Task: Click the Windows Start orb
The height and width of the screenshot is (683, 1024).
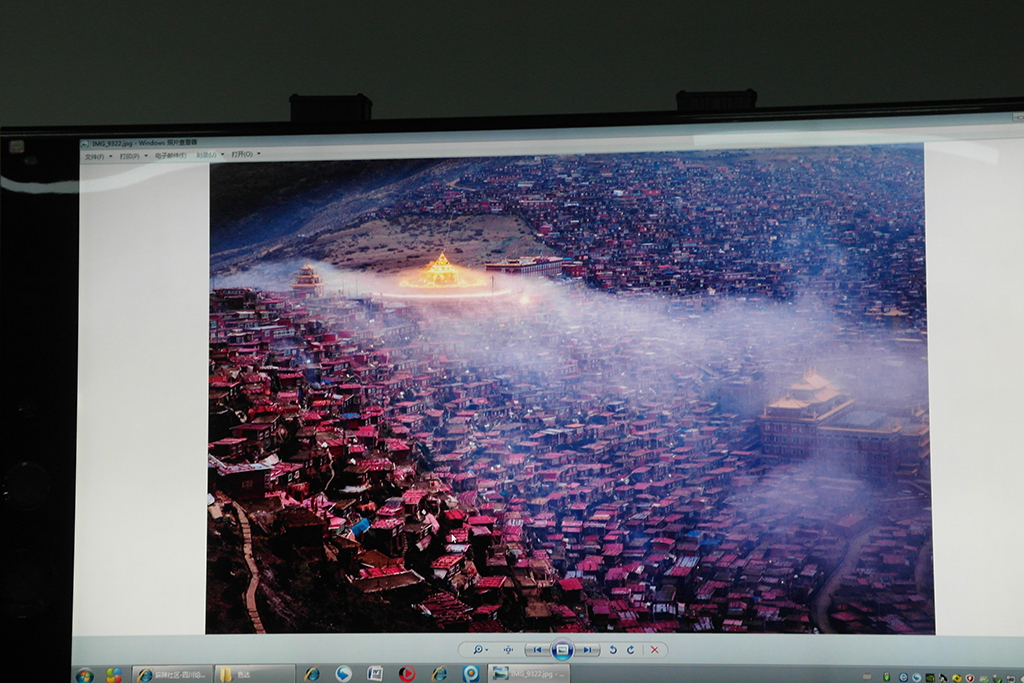Action: tap(84, 675)
